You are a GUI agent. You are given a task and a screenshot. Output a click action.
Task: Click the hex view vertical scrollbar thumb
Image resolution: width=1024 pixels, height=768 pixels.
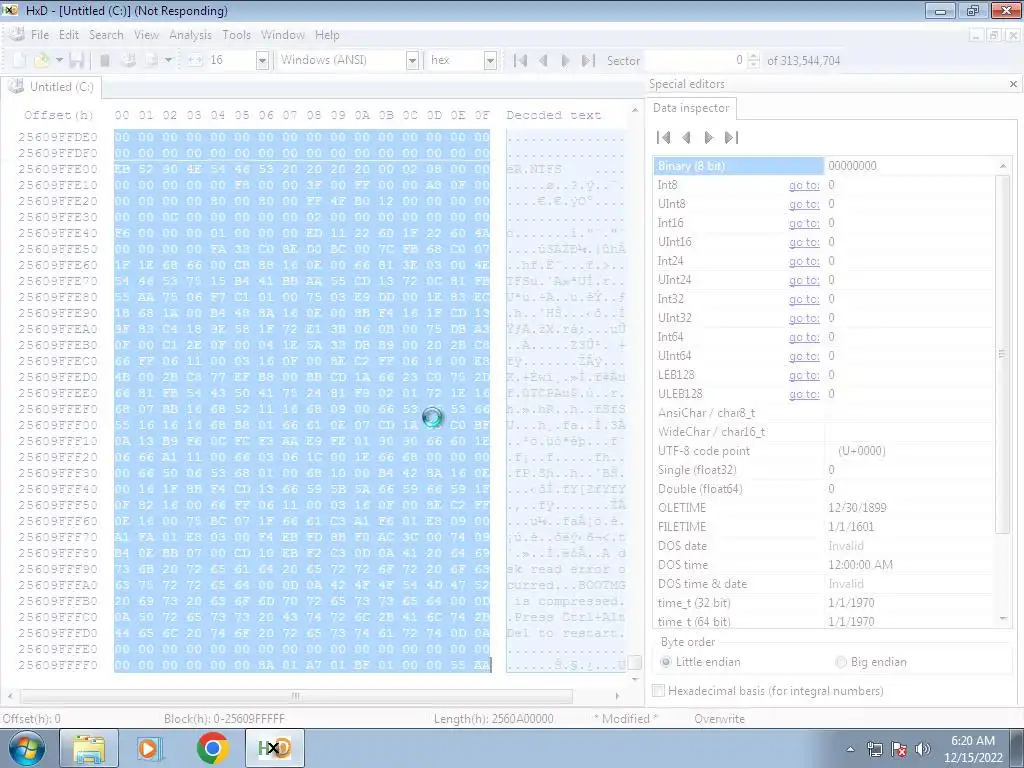tap(635, 662)
